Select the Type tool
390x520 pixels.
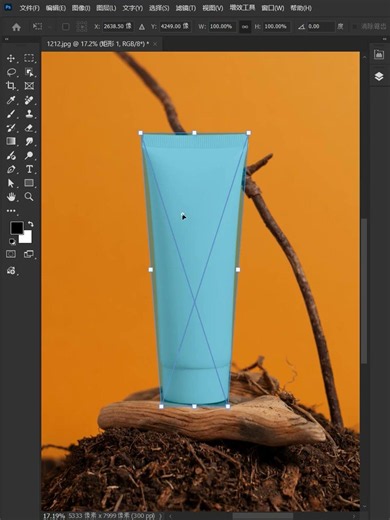[x=29, y=169]
